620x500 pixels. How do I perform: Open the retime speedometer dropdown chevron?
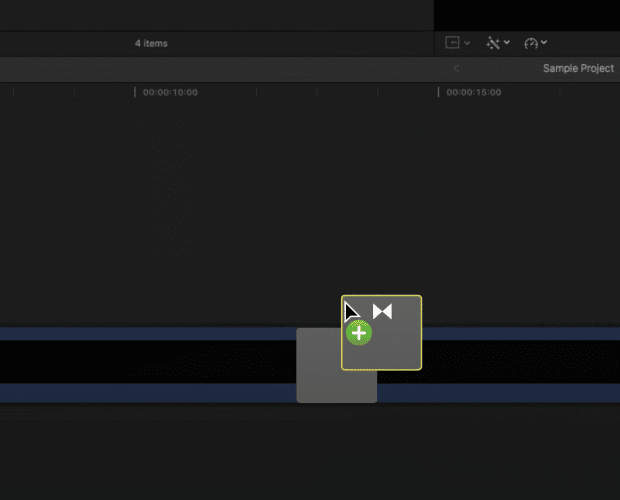click(x=544, y=42)
